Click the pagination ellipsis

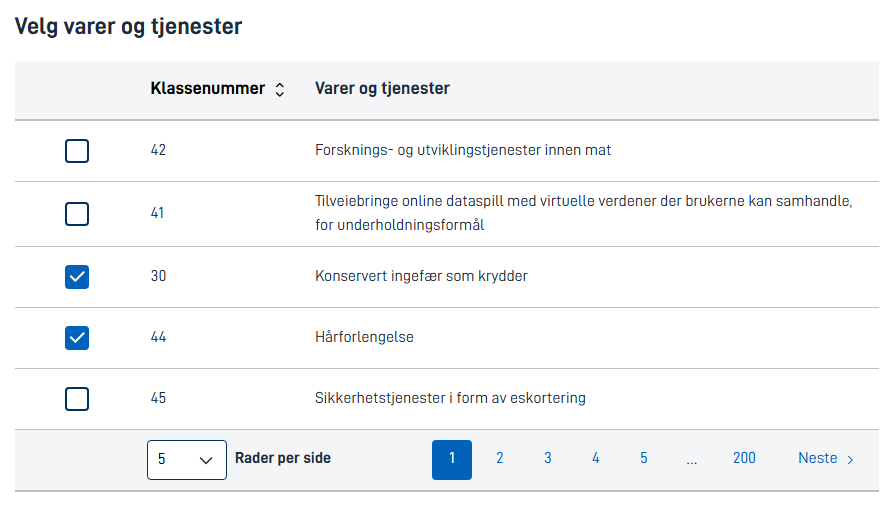(x=692, y=461)
